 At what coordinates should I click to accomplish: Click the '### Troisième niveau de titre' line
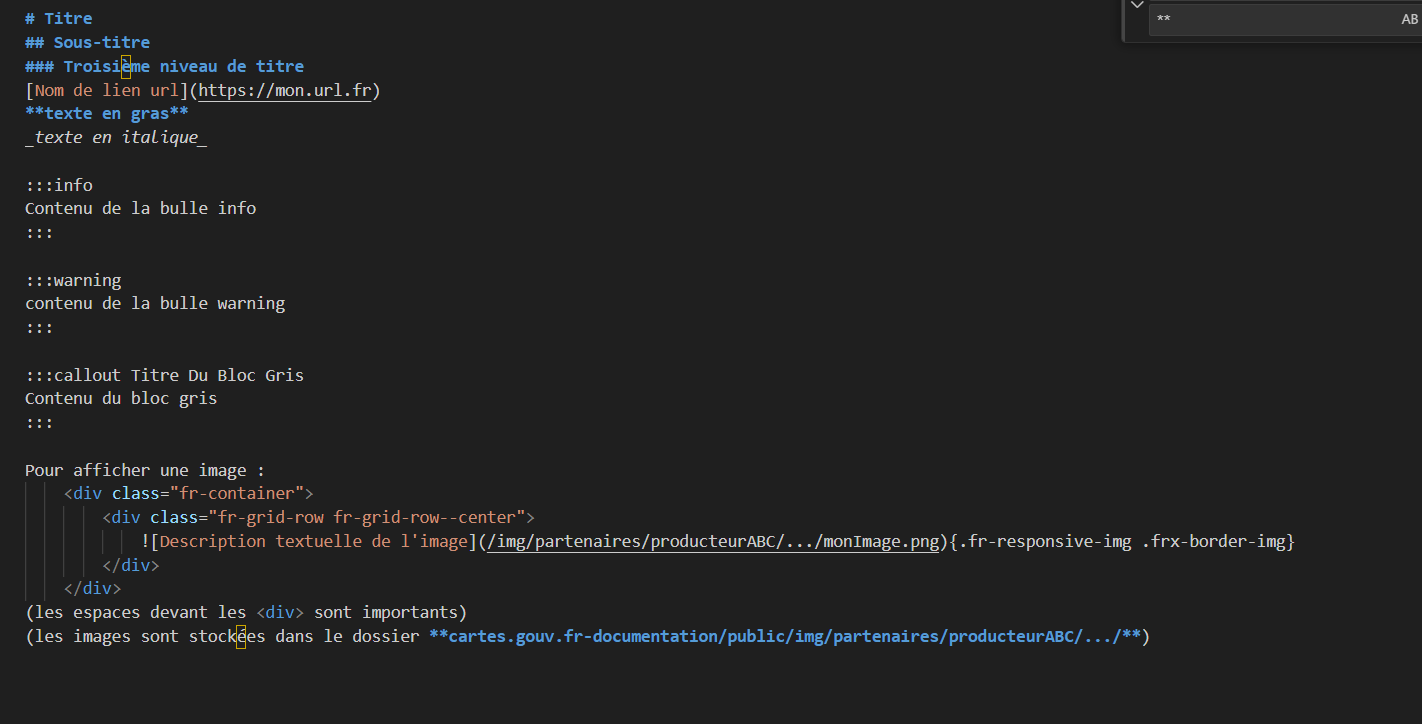165,67
